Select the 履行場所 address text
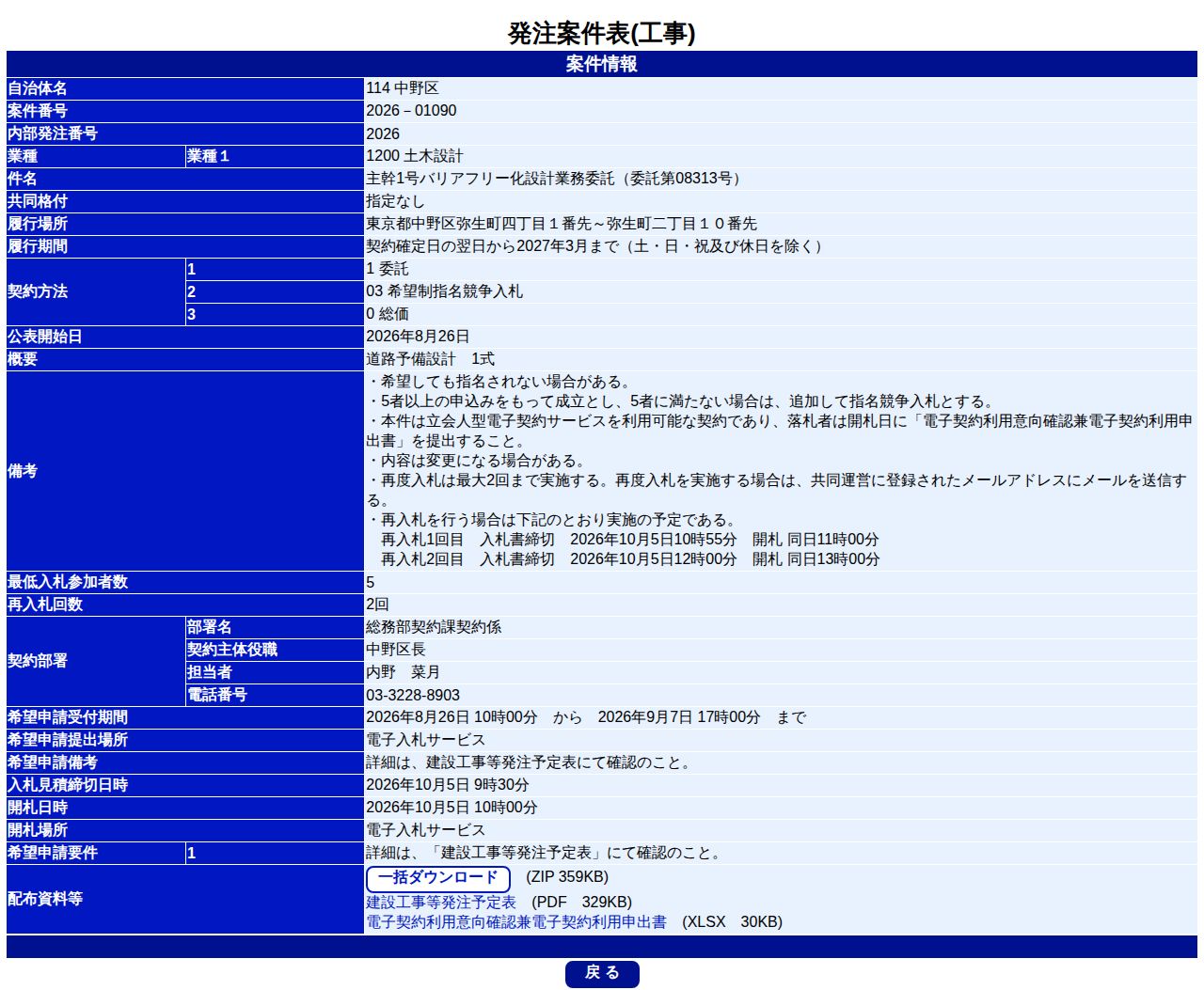Screen dimensions: 1204x990 click(562, 223)
